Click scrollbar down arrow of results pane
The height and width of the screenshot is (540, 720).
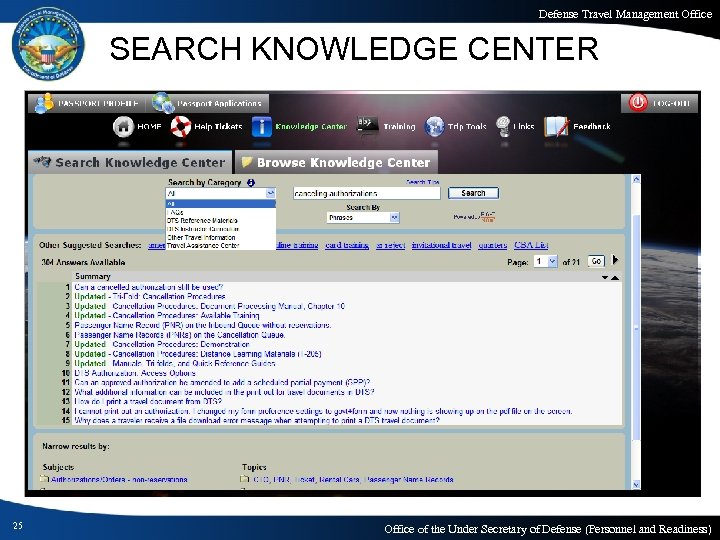pos(636,484)
